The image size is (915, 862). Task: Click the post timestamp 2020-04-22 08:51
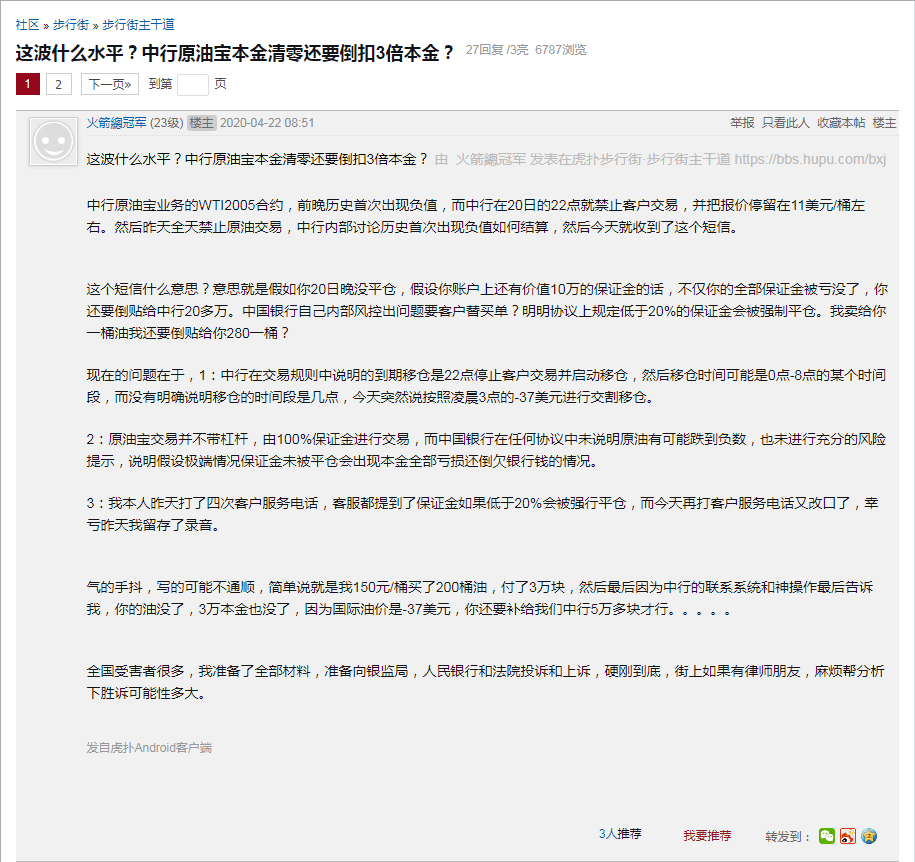267,123
